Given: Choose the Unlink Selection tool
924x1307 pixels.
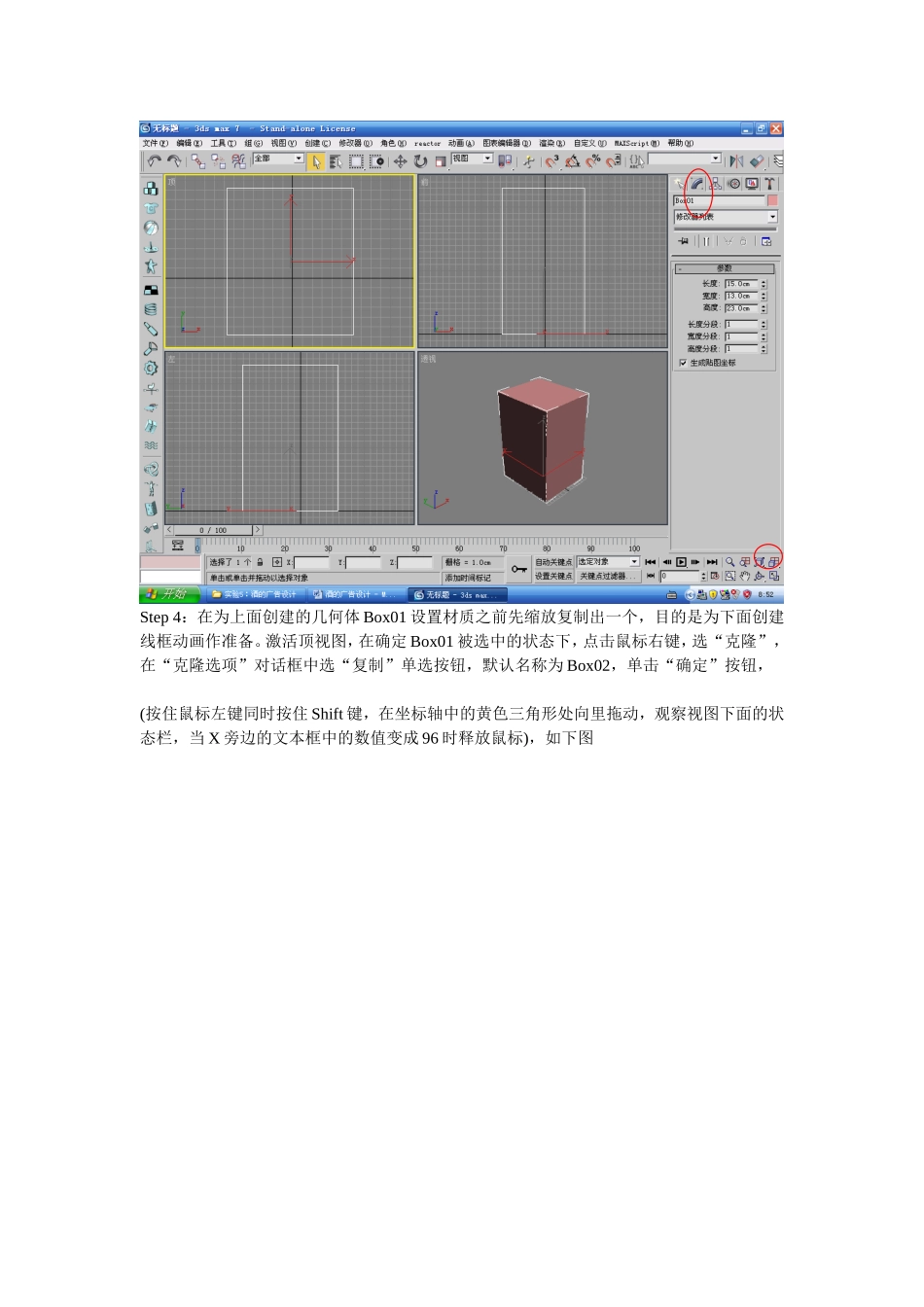Looking at the screenshot, I should (218, 161).
